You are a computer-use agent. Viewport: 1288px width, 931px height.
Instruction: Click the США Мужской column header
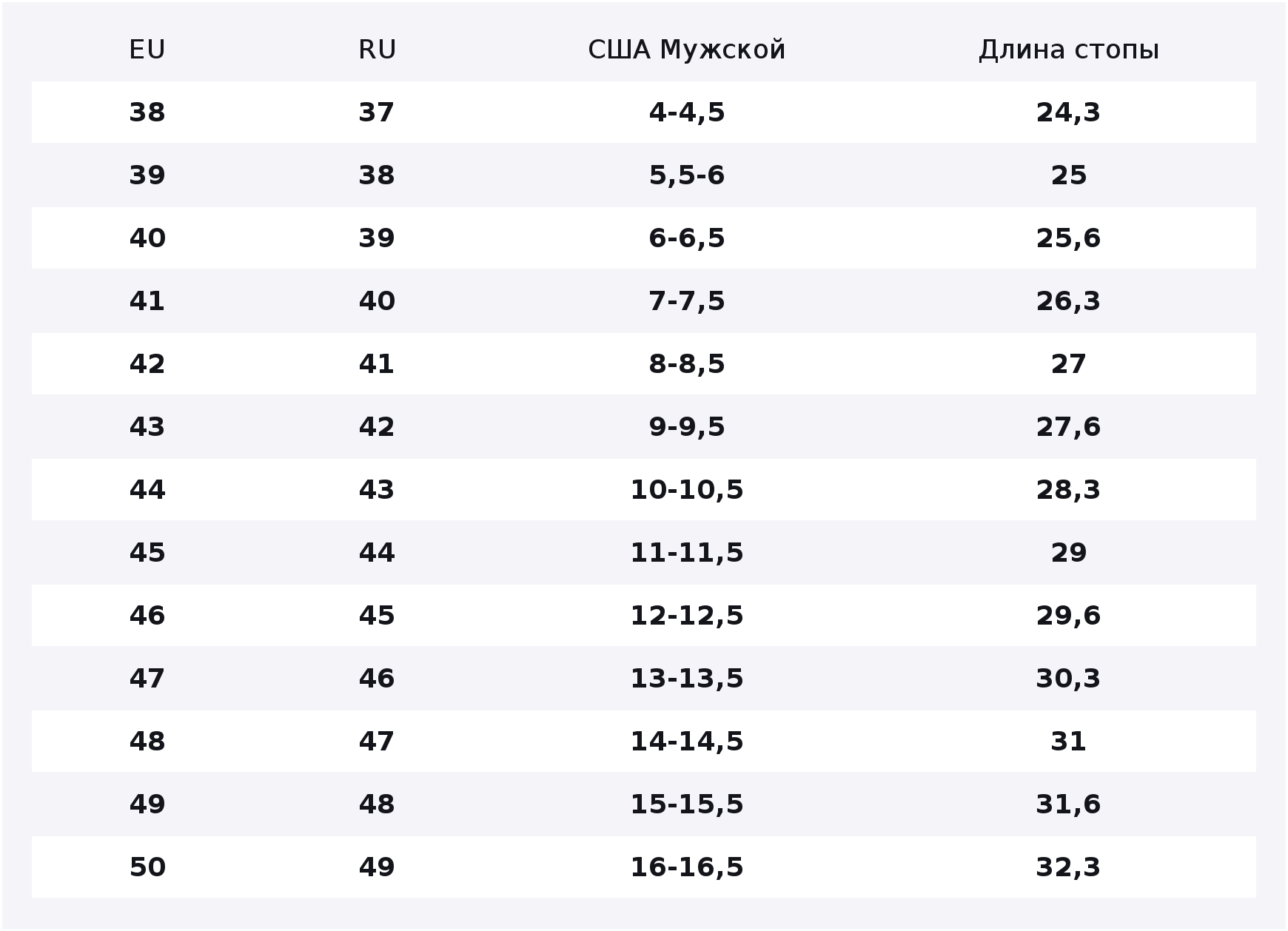coord(687,50)
